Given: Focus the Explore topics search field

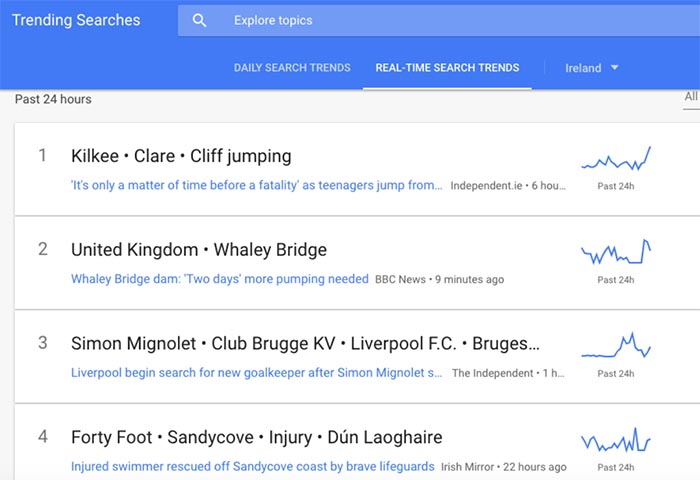Looking at the screenshot, I should coord(439,20).
